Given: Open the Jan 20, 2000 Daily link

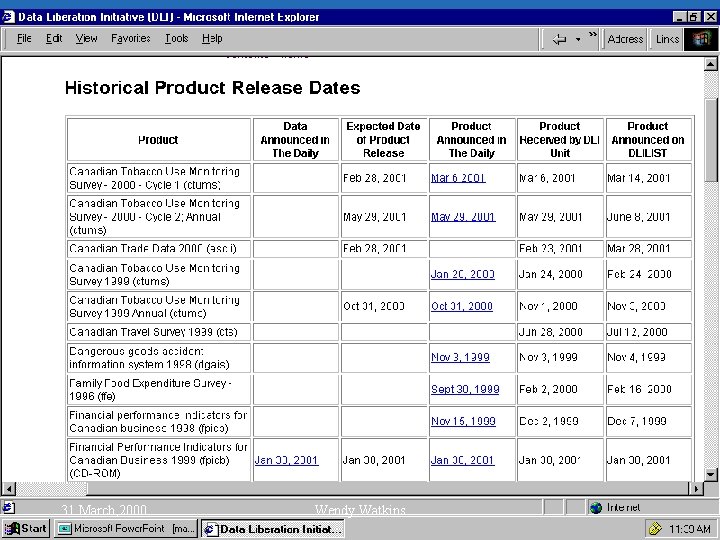Looking at the screenshot, I should coord(462,274).
